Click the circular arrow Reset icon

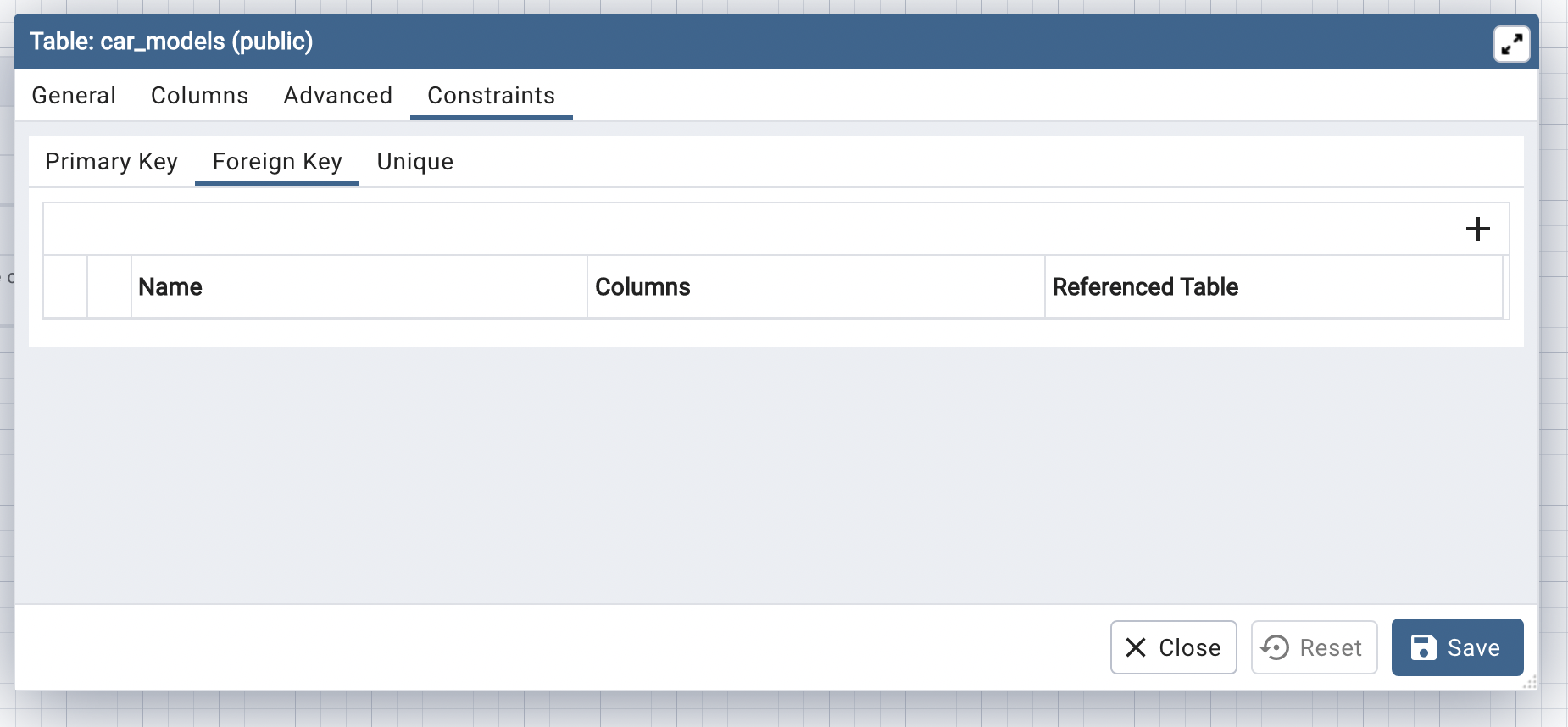click(x=1275, y=647)
